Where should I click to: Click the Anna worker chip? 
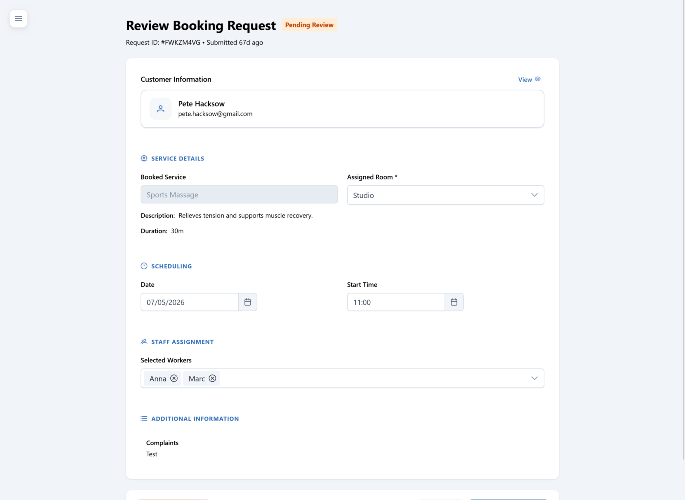click(x=163, y=378)
